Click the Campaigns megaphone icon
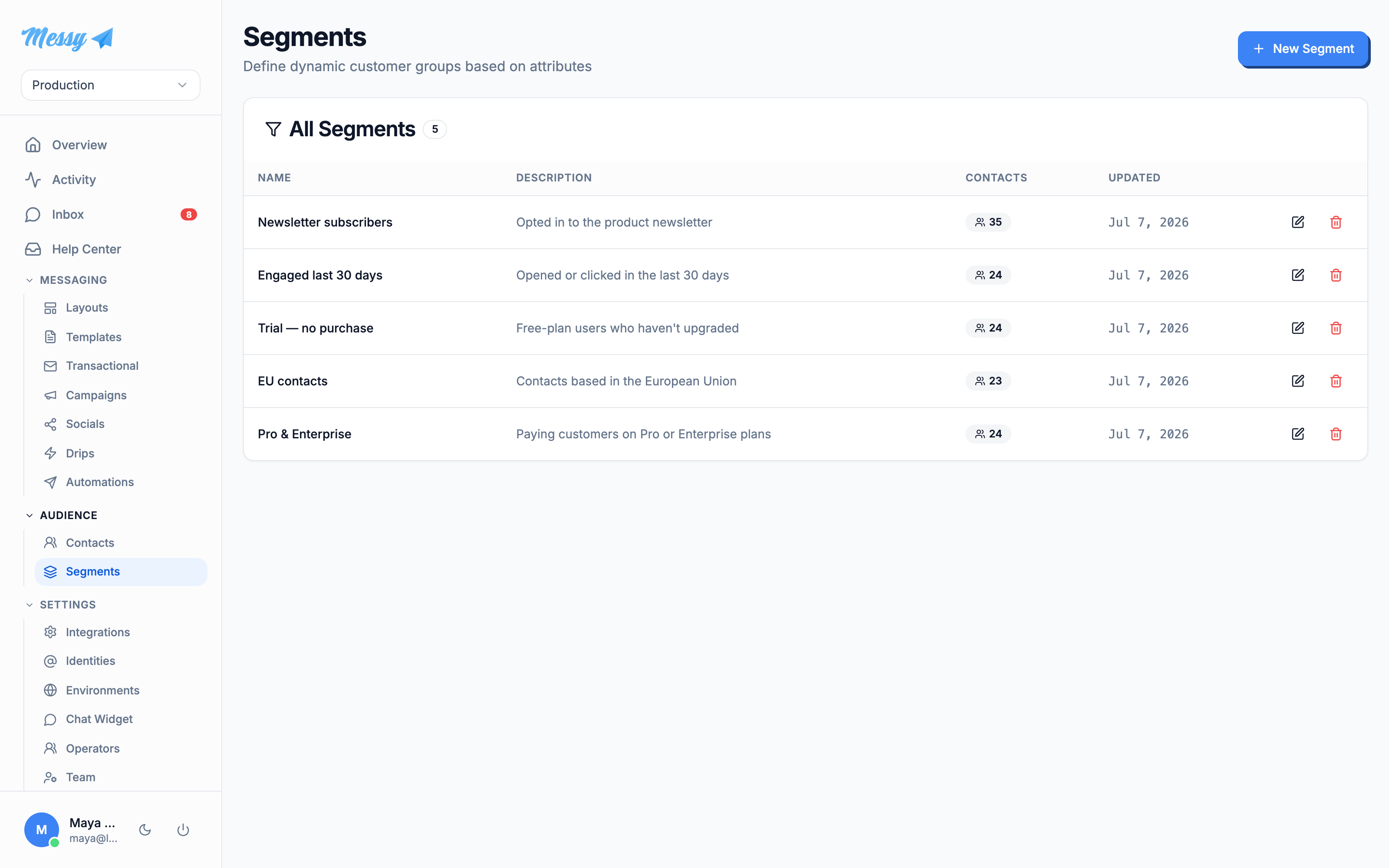This screenshot has height=868, width=1389. [x=50, y=395]
